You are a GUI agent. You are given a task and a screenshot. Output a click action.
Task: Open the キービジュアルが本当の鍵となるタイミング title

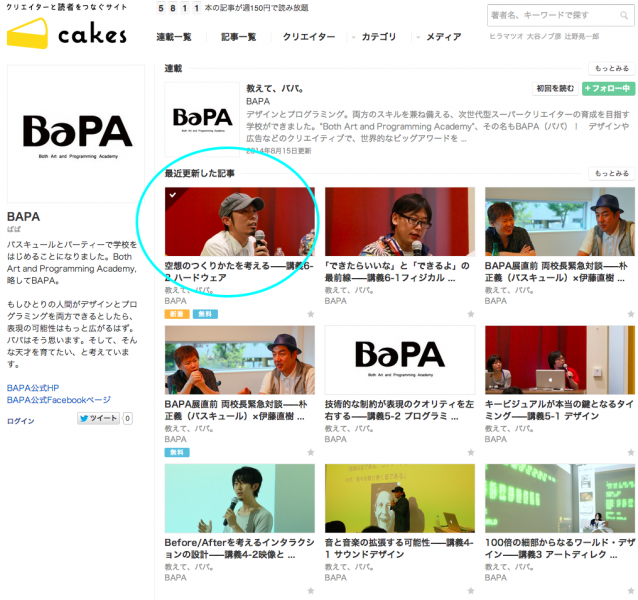point(559,410)
